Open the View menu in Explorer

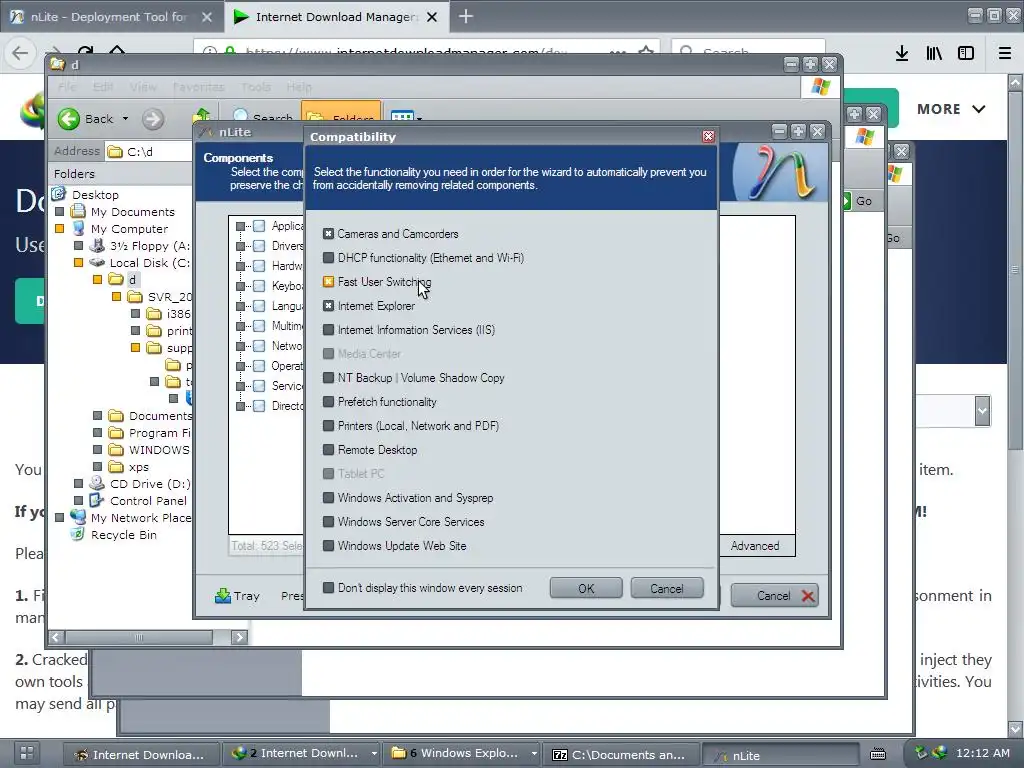tap(142, 87)
